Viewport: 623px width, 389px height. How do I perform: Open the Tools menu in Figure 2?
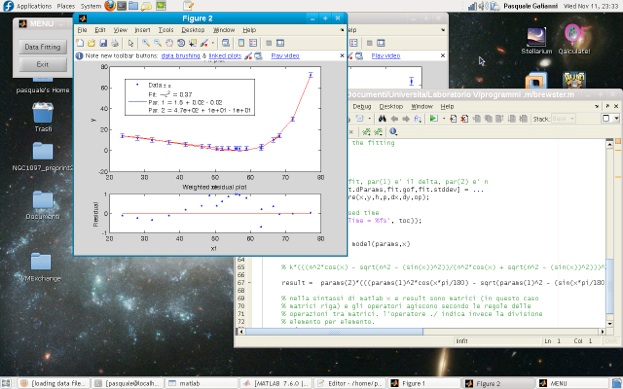[x=166, y=30]
